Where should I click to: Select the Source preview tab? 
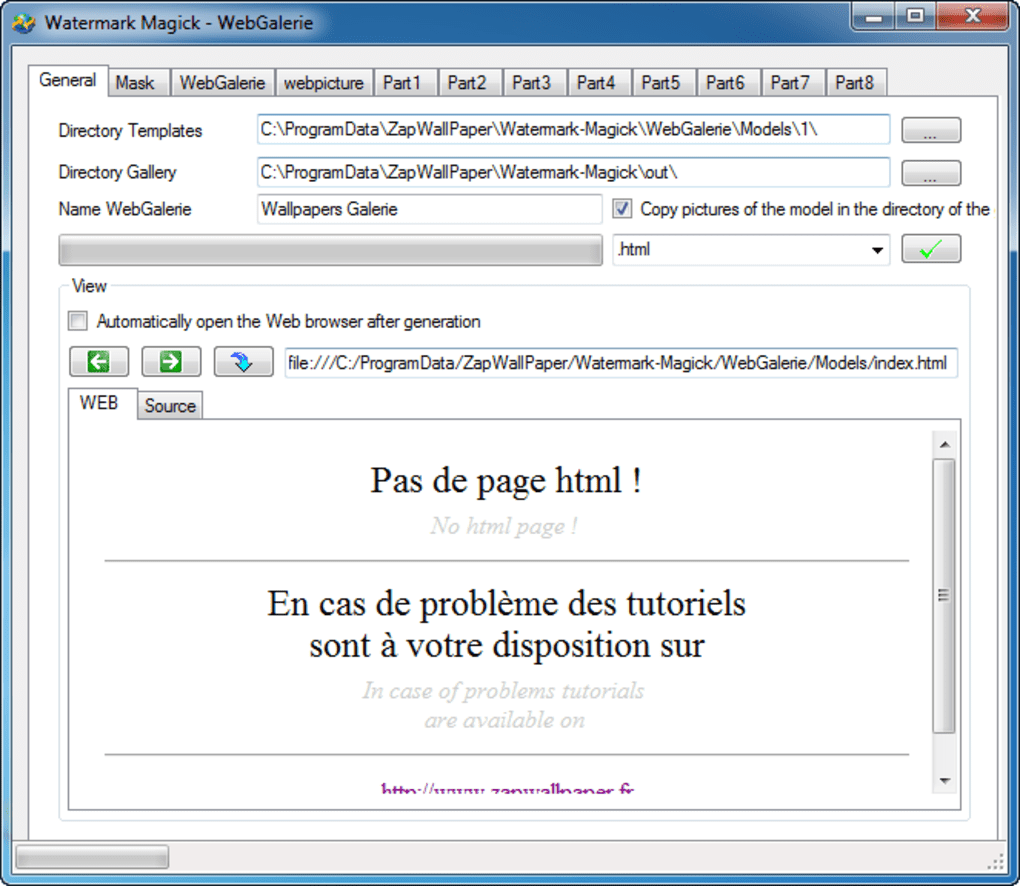[170, 406]
